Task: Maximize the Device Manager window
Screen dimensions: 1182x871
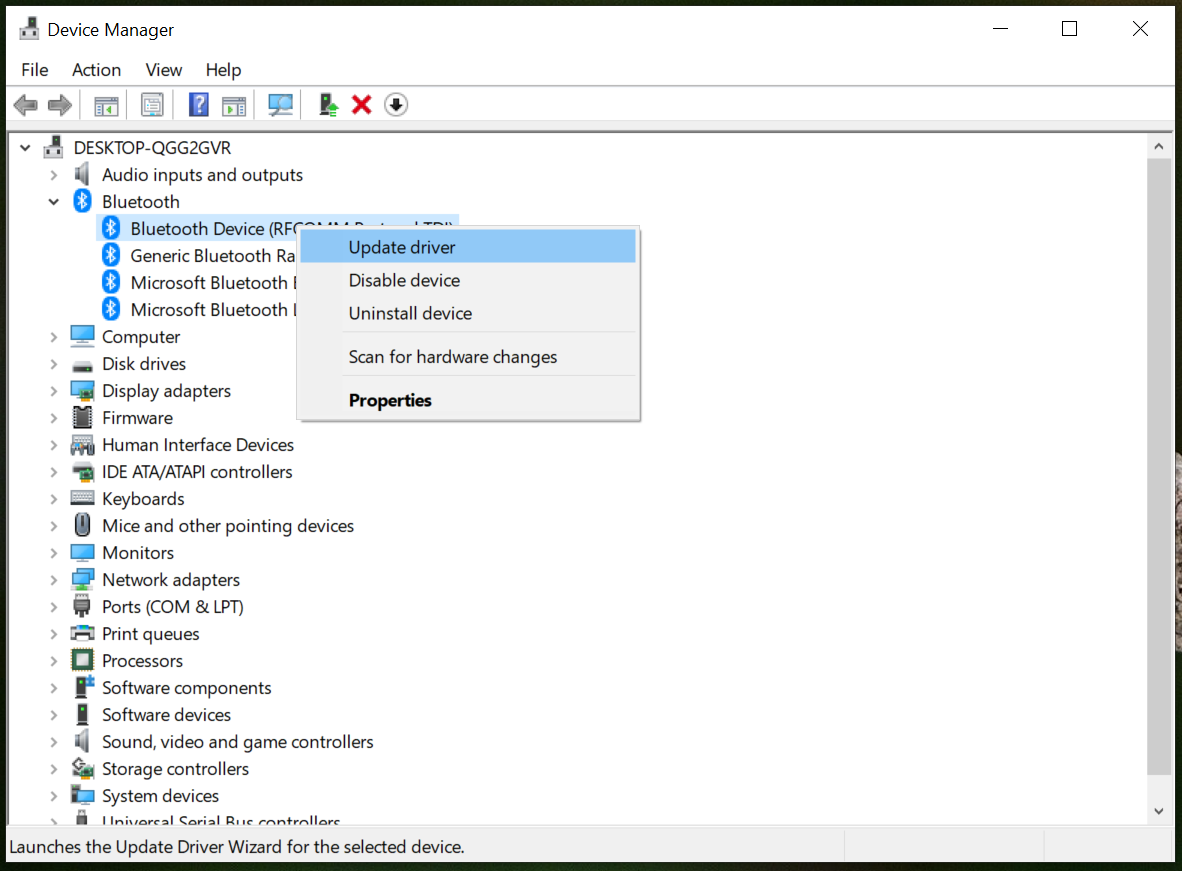Action: [x=1069, y=29]
